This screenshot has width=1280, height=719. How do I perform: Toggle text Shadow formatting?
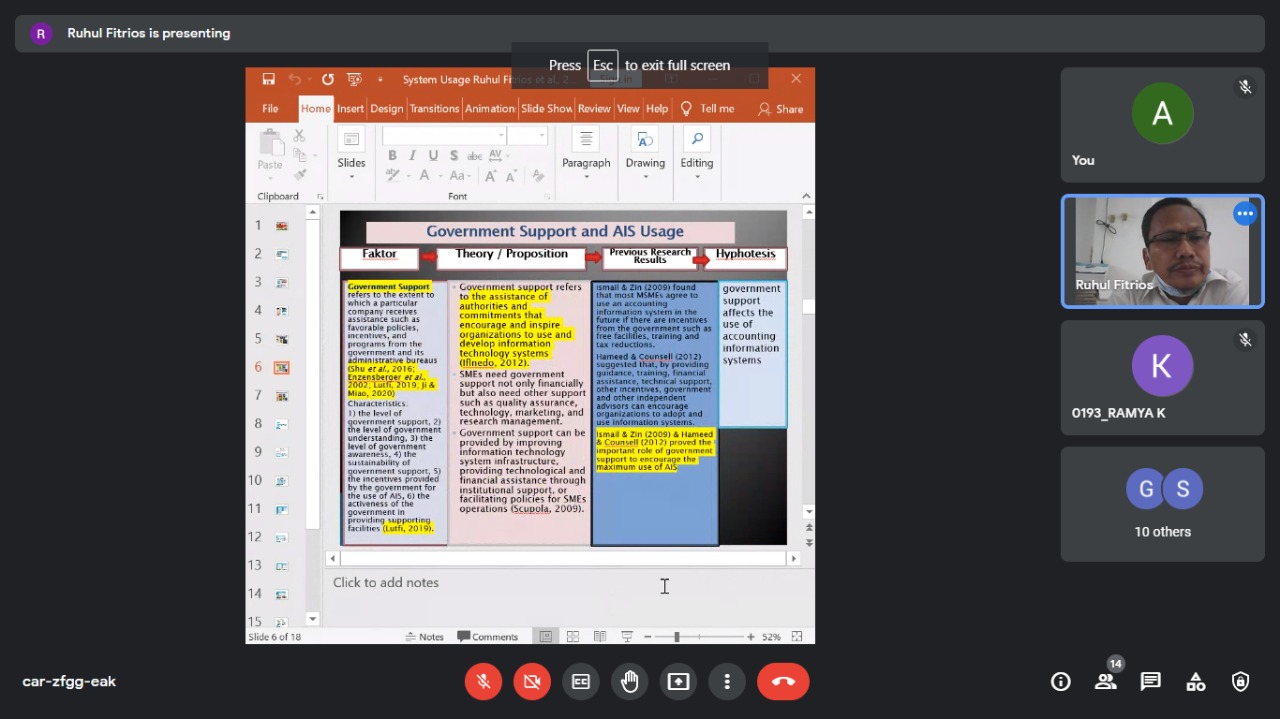[x=454, y=155]
